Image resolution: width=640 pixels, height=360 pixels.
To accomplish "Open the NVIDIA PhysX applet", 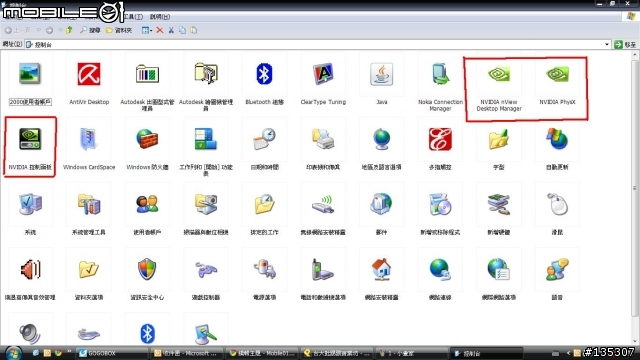I will pyautogui.click(x=557, y=74).
